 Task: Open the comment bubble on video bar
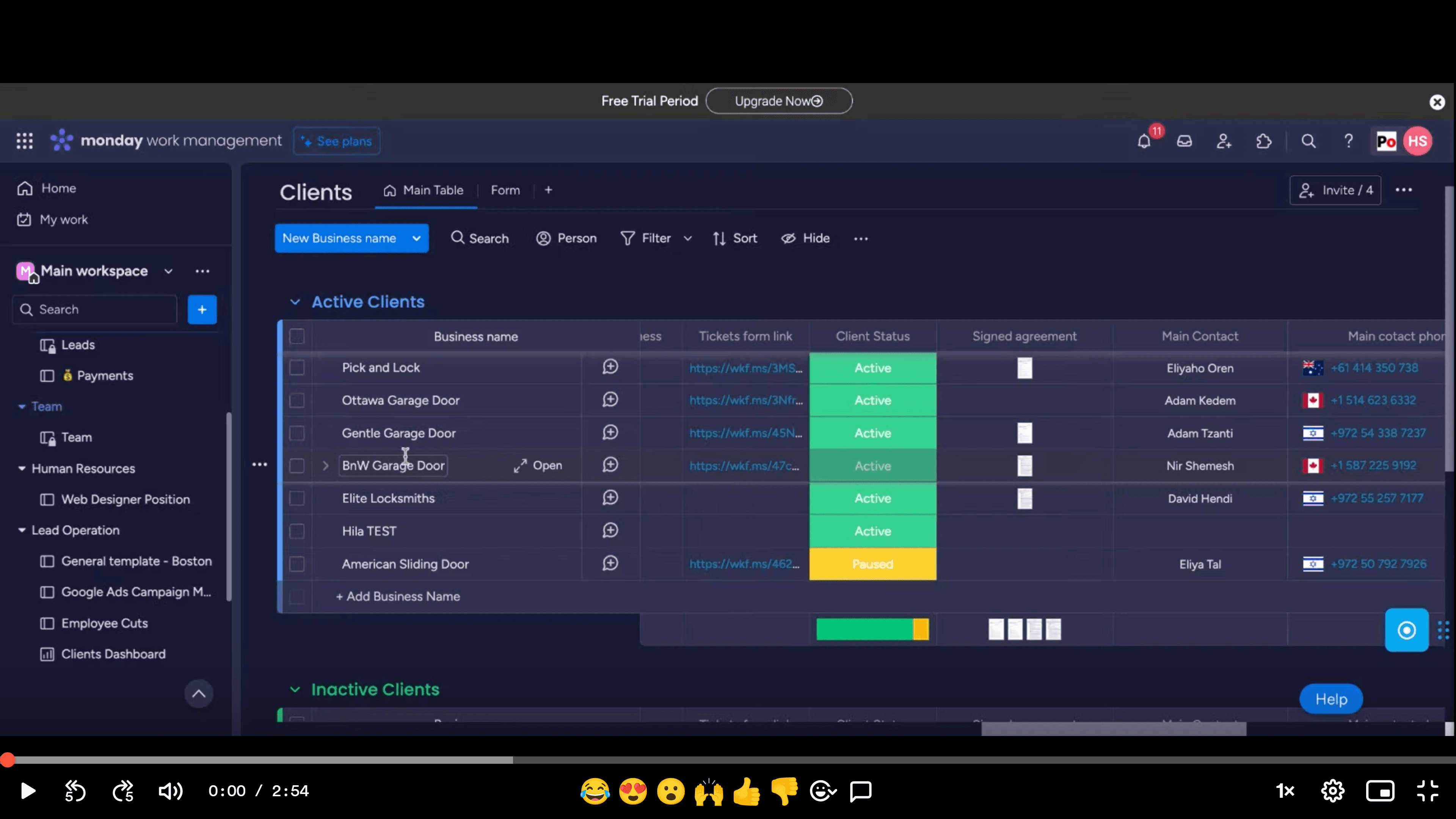[x=860, y=791]
